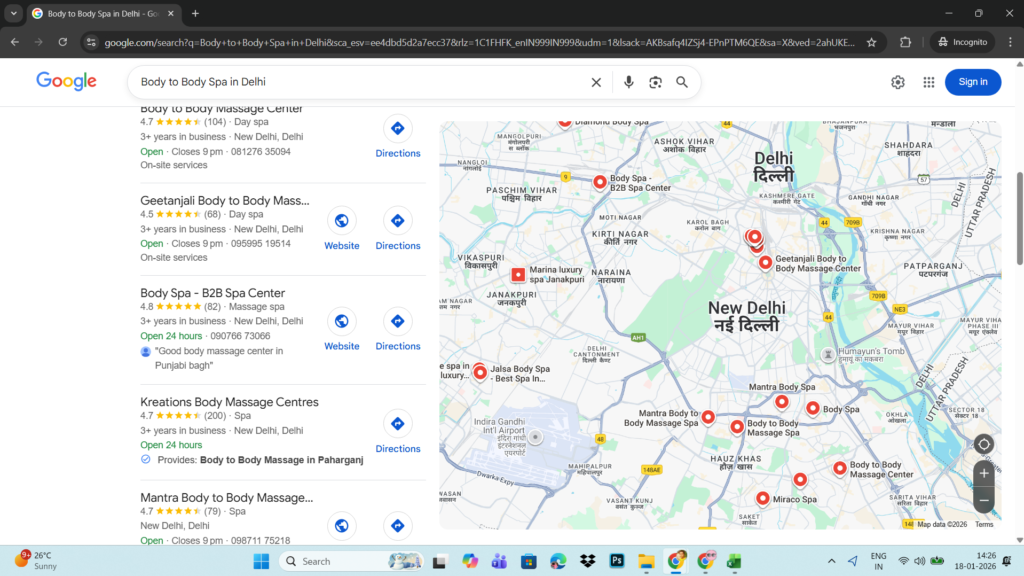
Task: Open Google quick settings gear
Action: tap(898, 82)
